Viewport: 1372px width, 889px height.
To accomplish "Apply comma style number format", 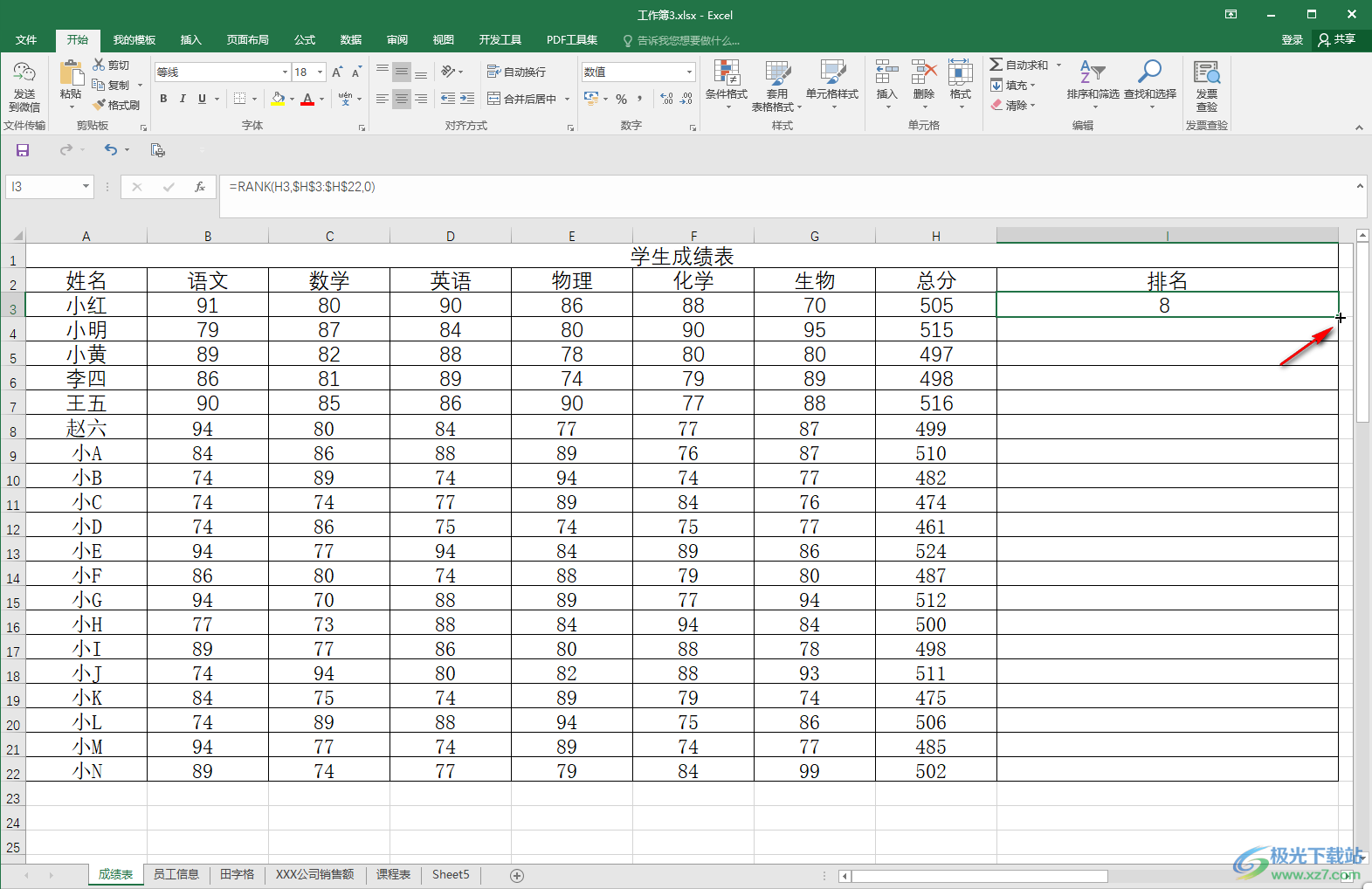I will coord(640,100).
